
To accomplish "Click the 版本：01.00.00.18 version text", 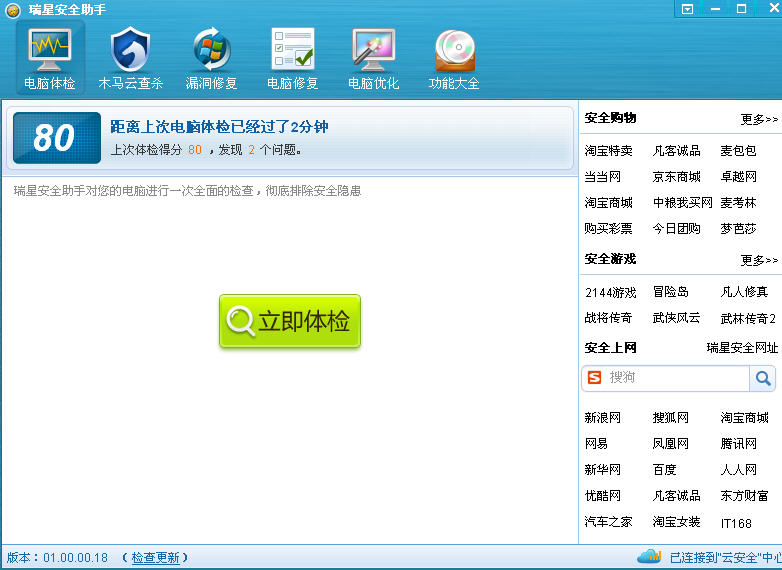I will 57,558.
